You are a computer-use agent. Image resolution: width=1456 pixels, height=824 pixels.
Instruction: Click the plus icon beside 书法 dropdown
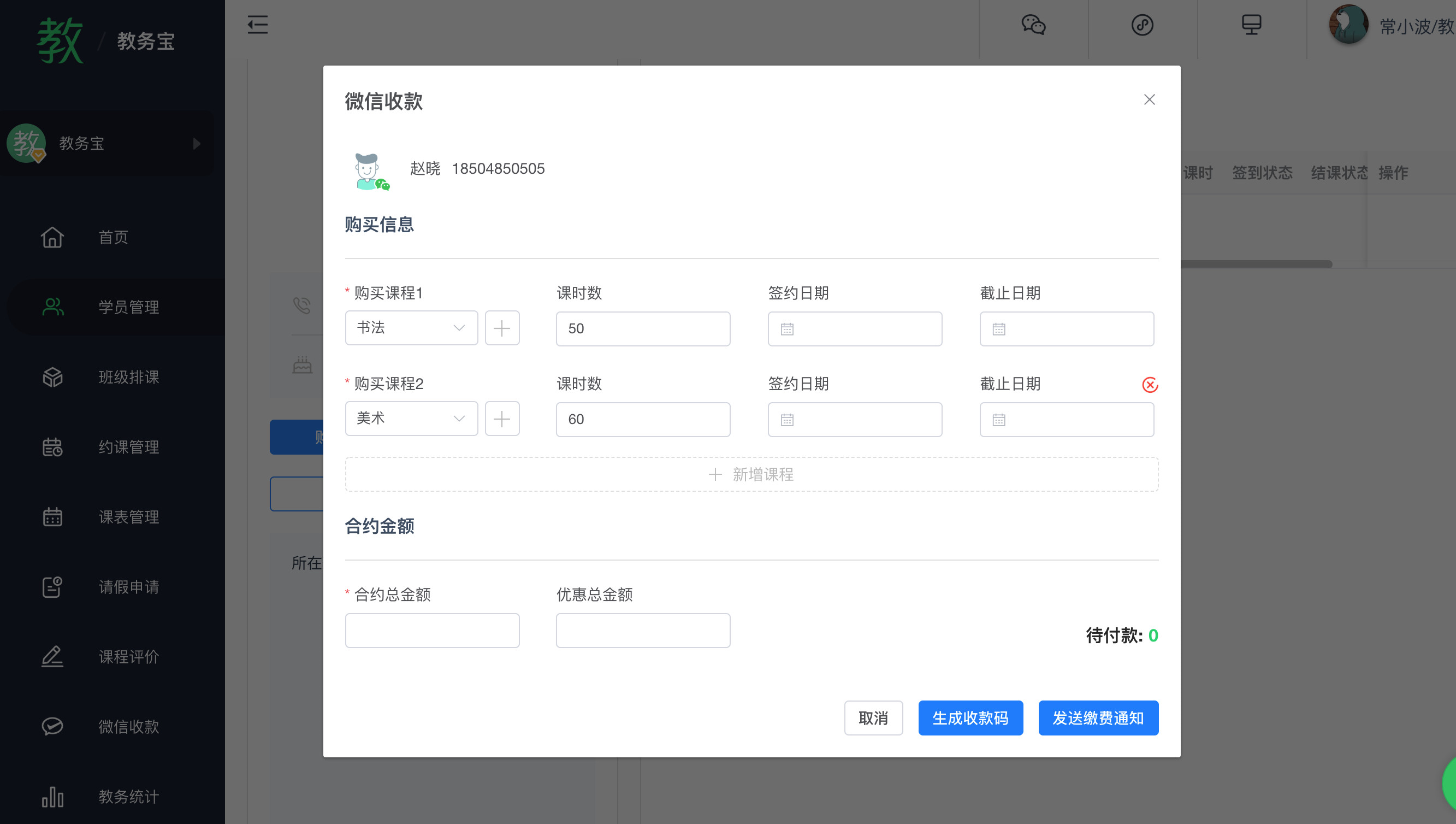[502, 328]
